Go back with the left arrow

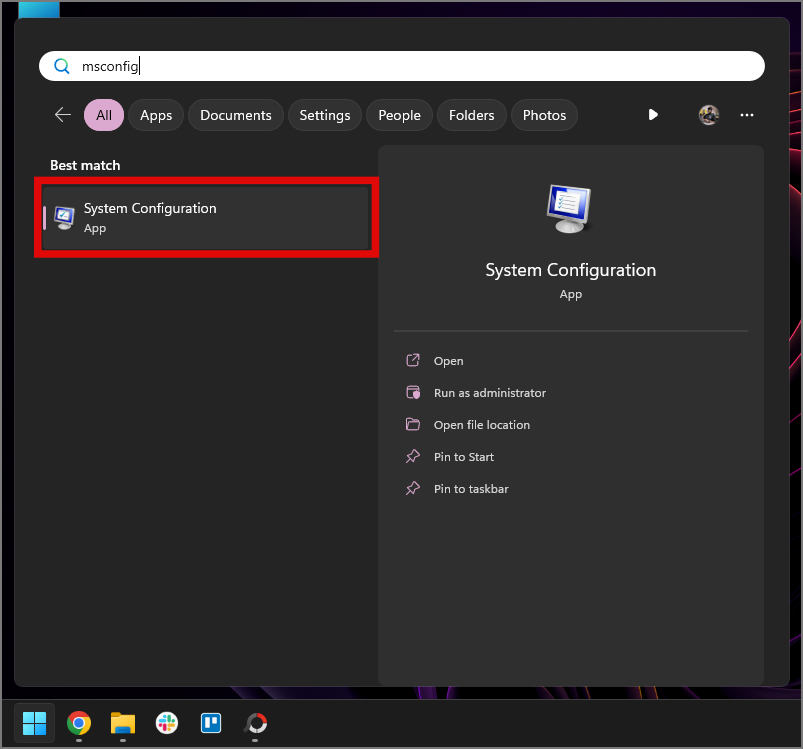[62, 115]
